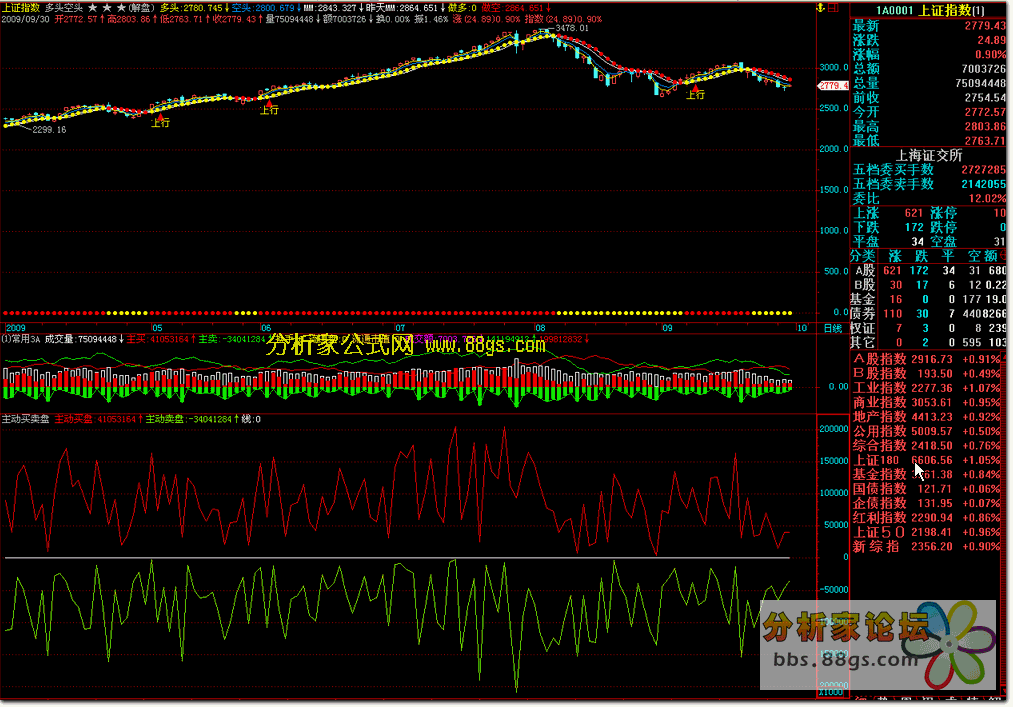The width and height of the screenshot is (1013, 707).
Task: Open A股指数 2916.73 in the index list
Action: coord(927,359)
